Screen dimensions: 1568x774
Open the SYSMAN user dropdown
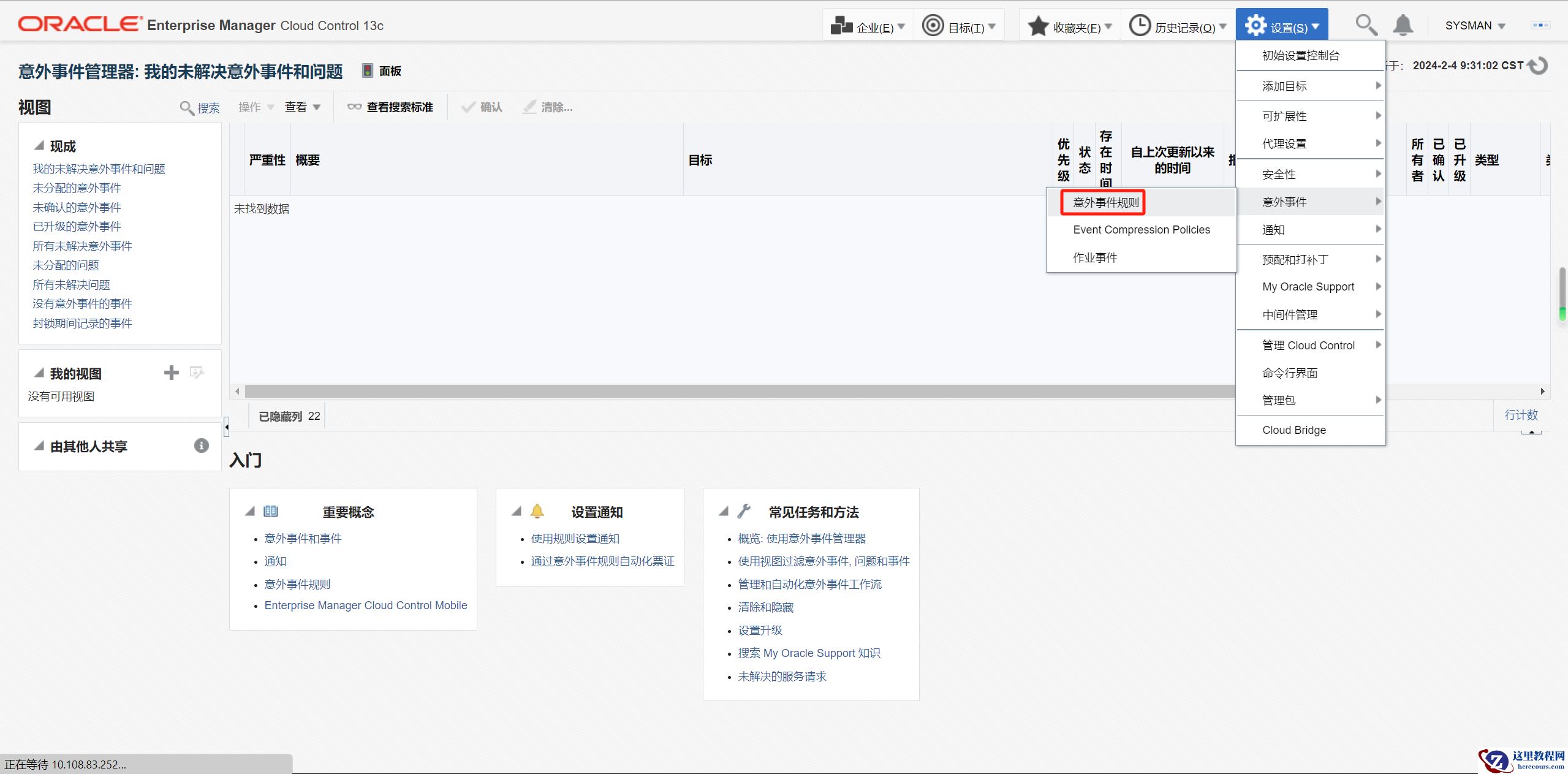point(1475,26)
